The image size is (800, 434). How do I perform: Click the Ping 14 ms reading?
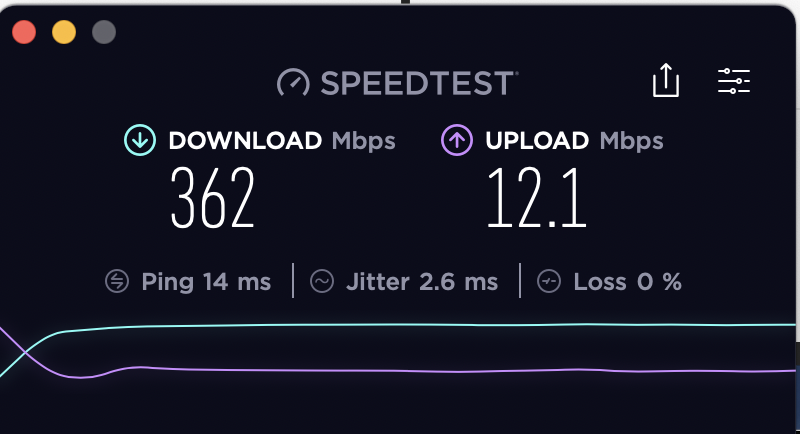point(206,282)
